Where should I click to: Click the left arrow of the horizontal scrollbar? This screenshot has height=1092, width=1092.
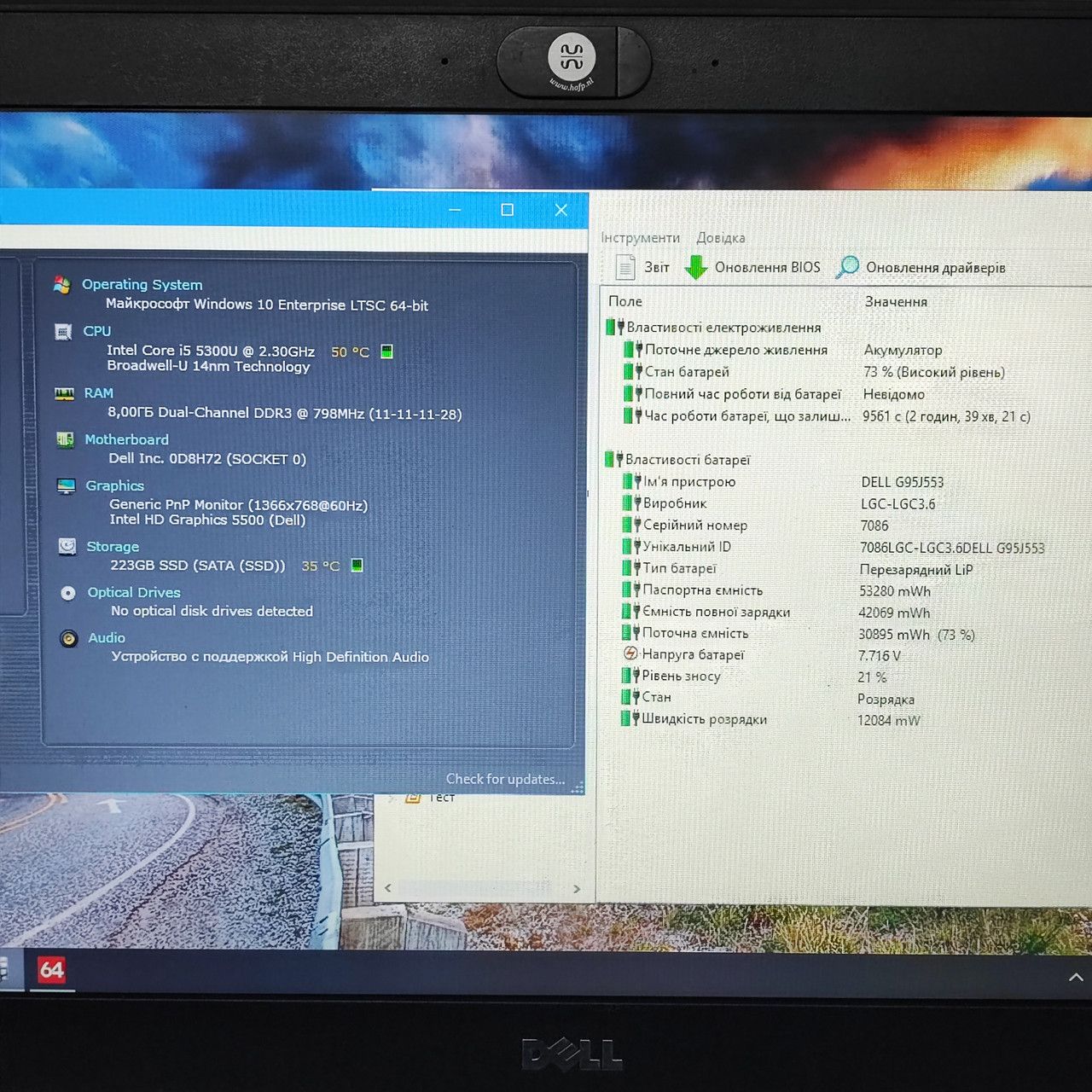pyautogui.click(x=388, y=888)
